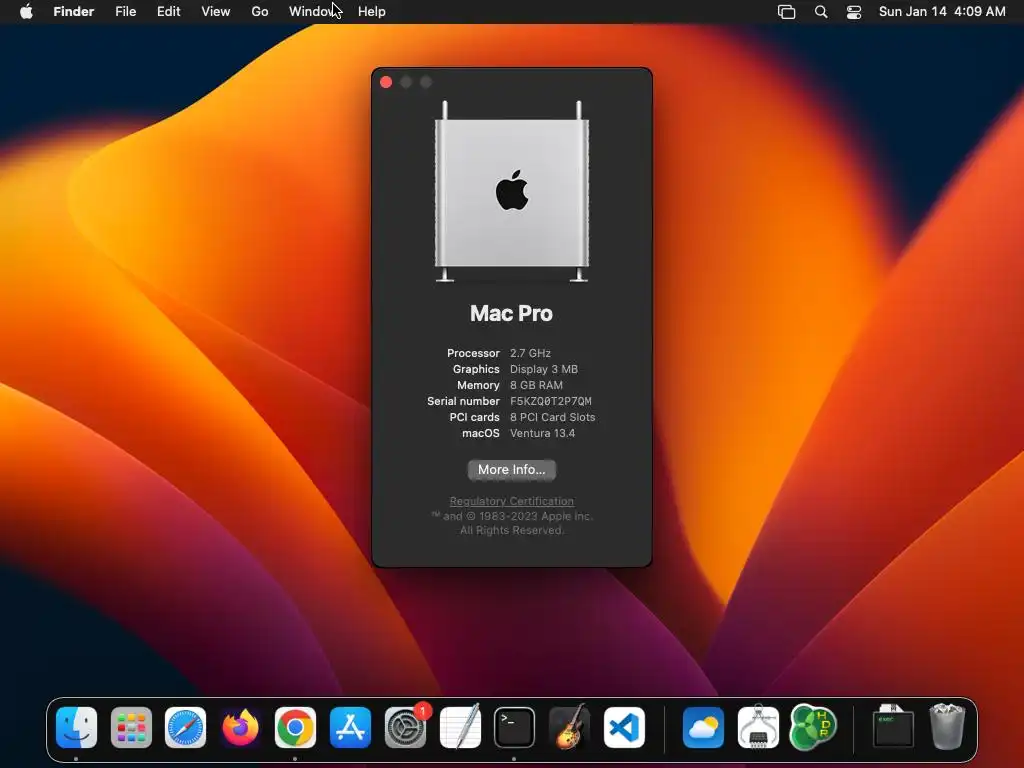Open System Information chip icon in Dock
The height and width of the screenshot is (768, 1024).
758,726
